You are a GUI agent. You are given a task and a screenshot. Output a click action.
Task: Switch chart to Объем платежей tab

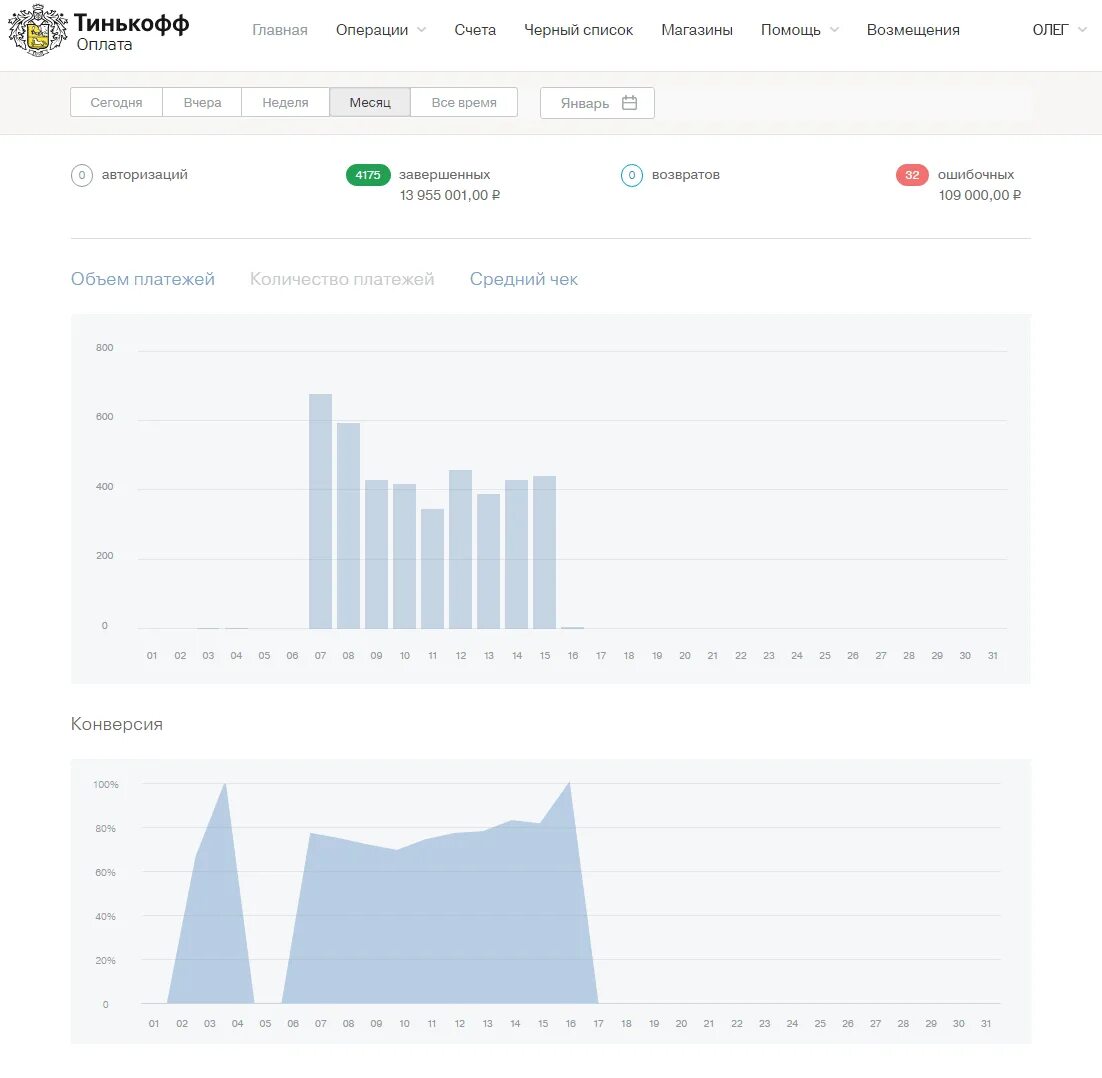143,279
